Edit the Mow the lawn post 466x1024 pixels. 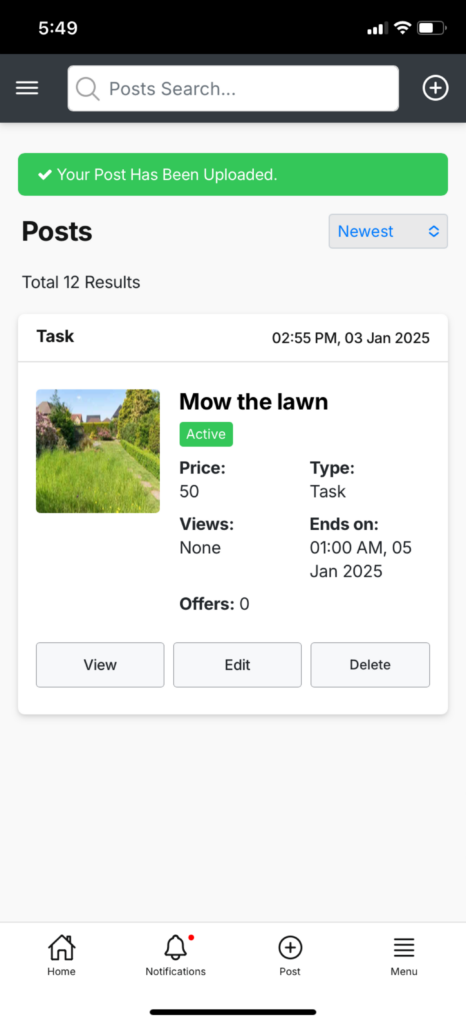(238, 665)
